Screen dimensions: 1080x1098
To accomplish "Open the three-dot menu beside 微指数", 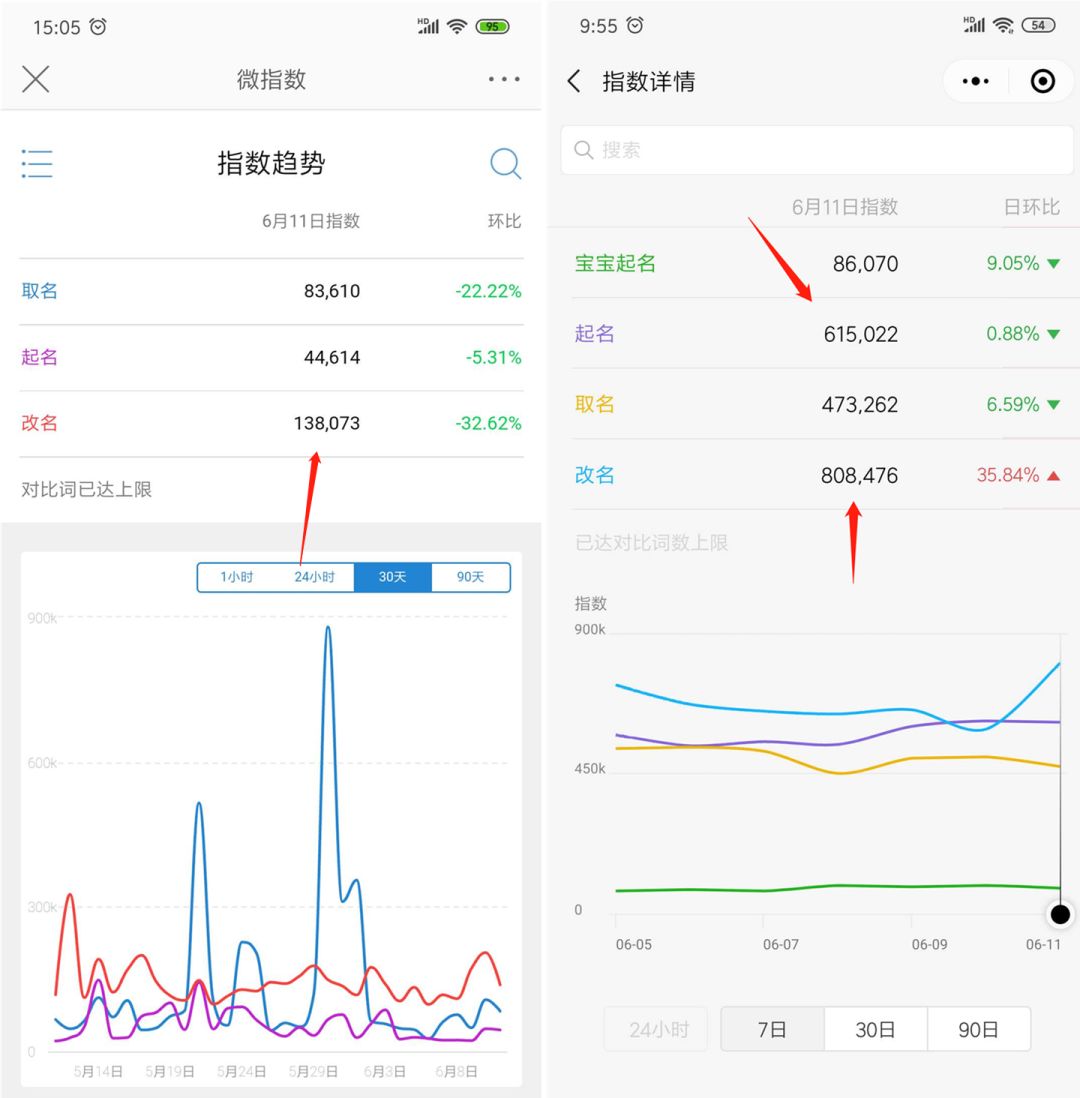I will [x=504, y=79].
